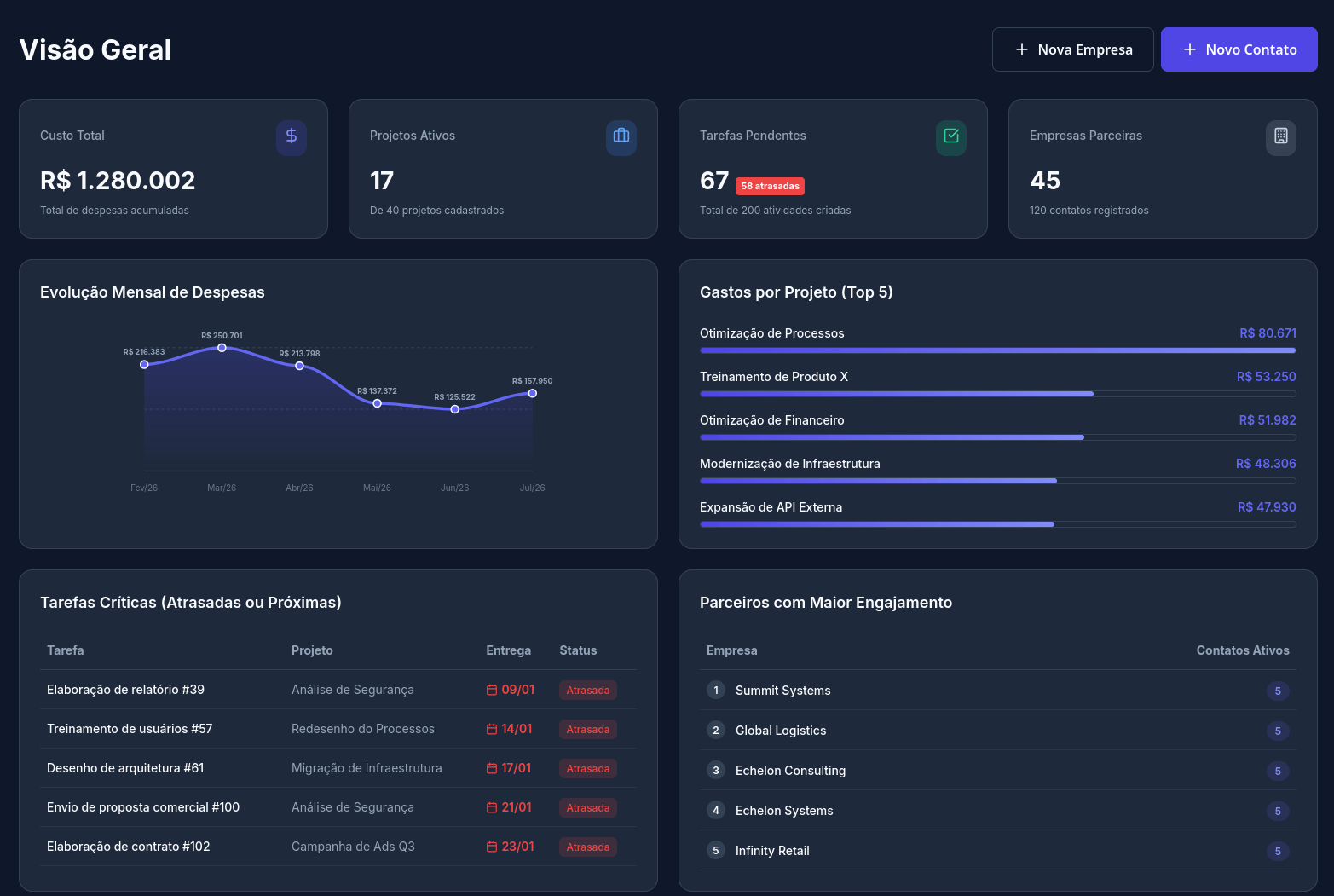Click the Projeto column header
The width and height of the screenshot is (1334, 896).
coord(312,650)
